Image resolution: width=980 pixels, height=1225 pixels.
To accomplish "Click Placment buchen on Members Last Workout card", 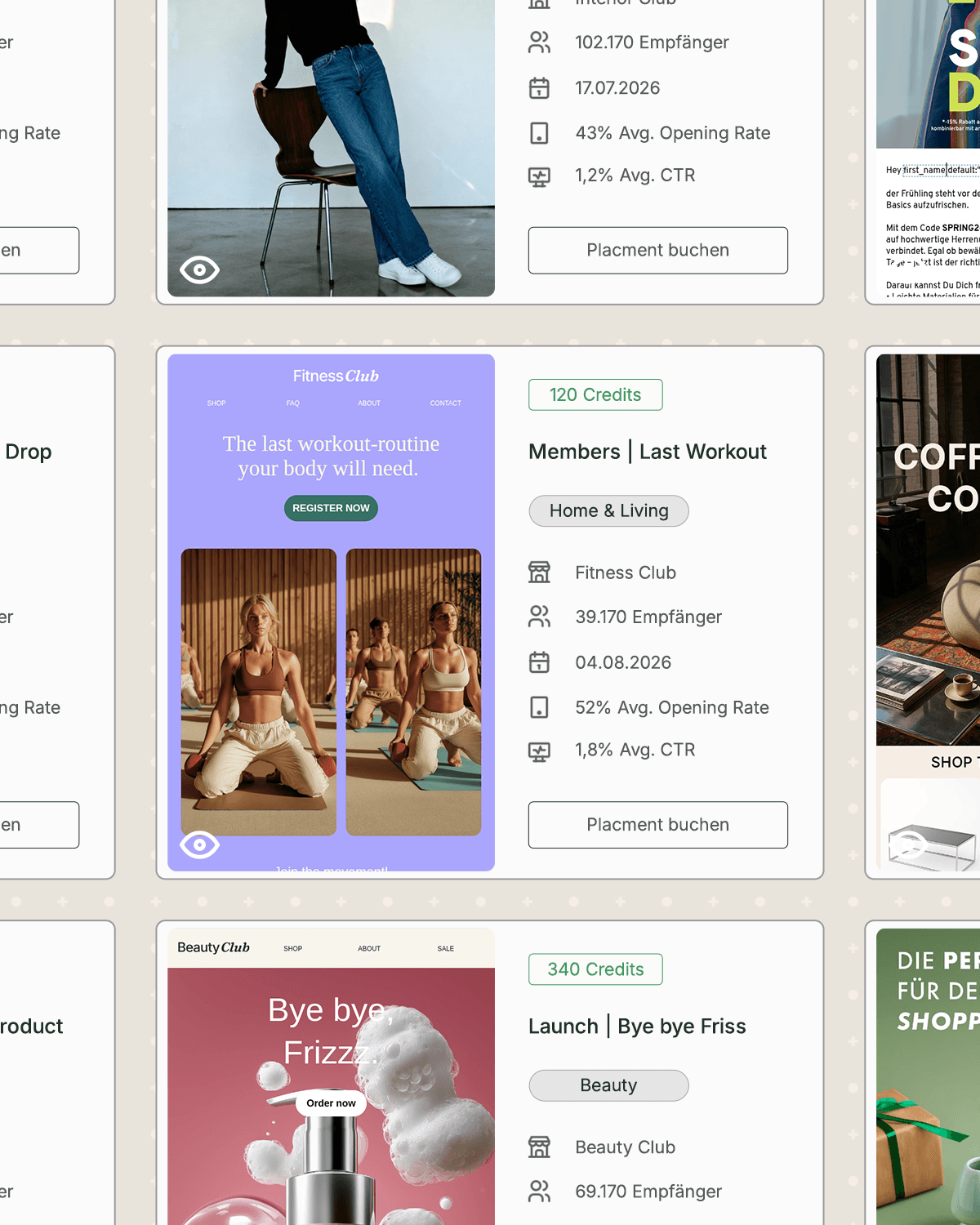I will 658,825.
